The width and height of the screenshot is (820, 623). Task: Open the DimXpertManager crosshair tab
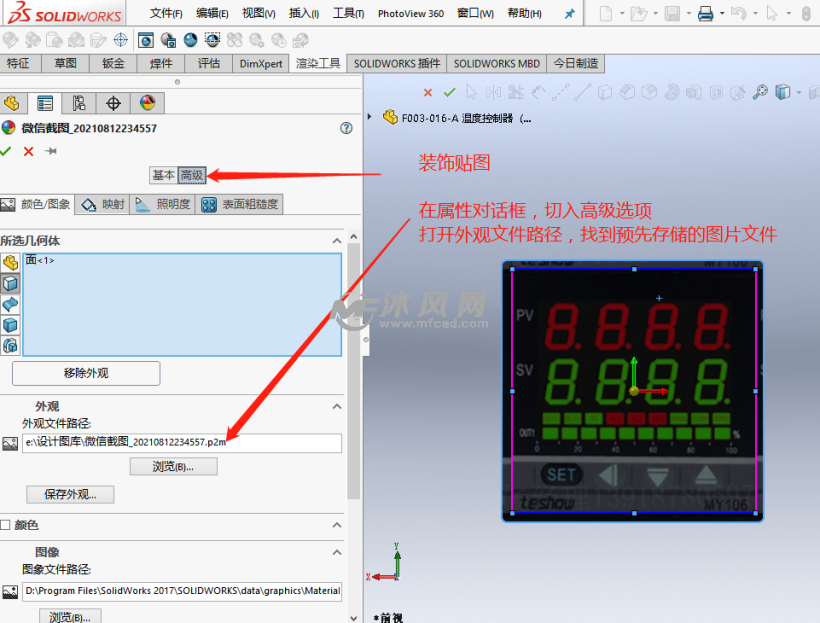point(113,103)
